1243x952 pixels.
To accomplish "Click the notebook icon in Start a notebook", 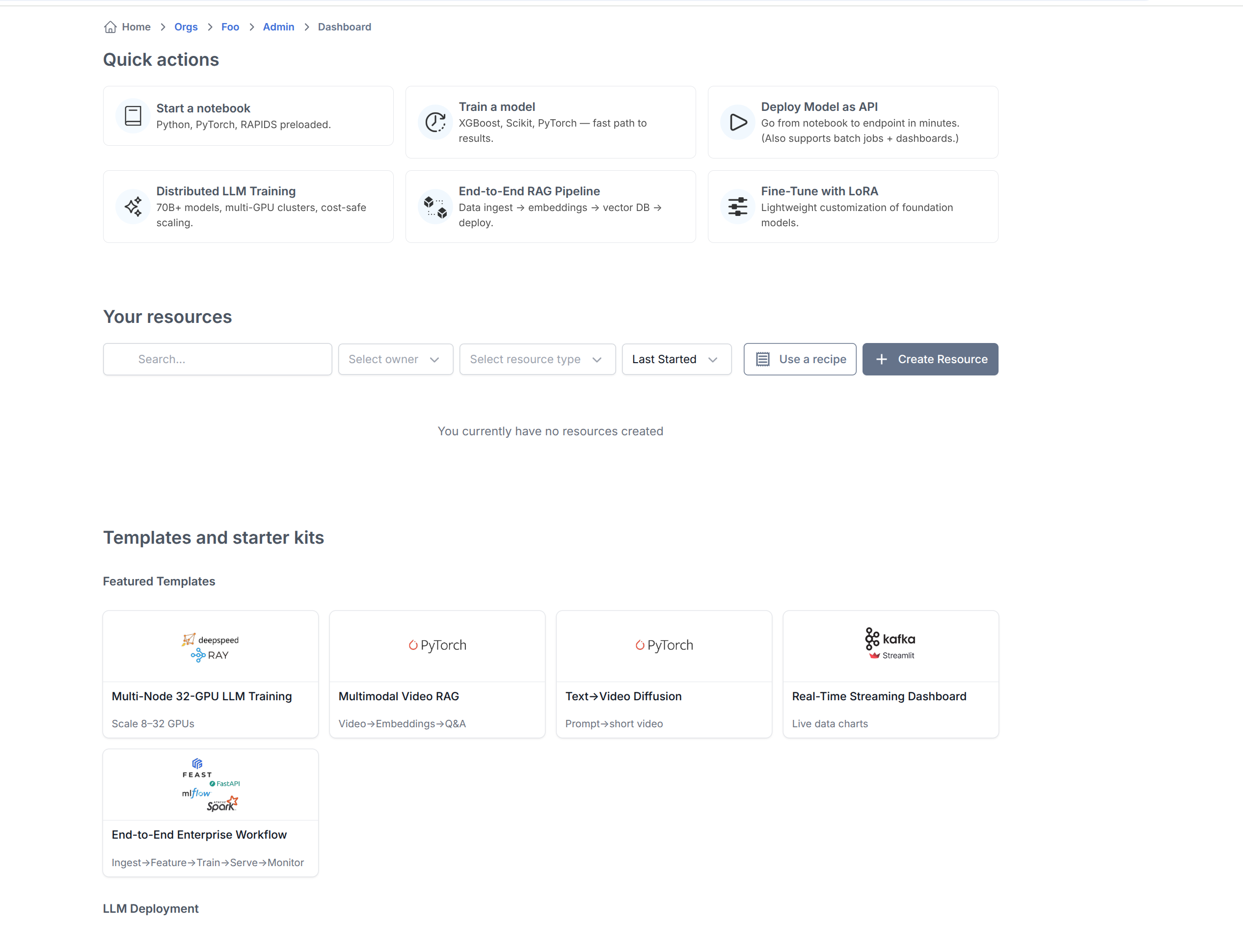I will [133, 116].
